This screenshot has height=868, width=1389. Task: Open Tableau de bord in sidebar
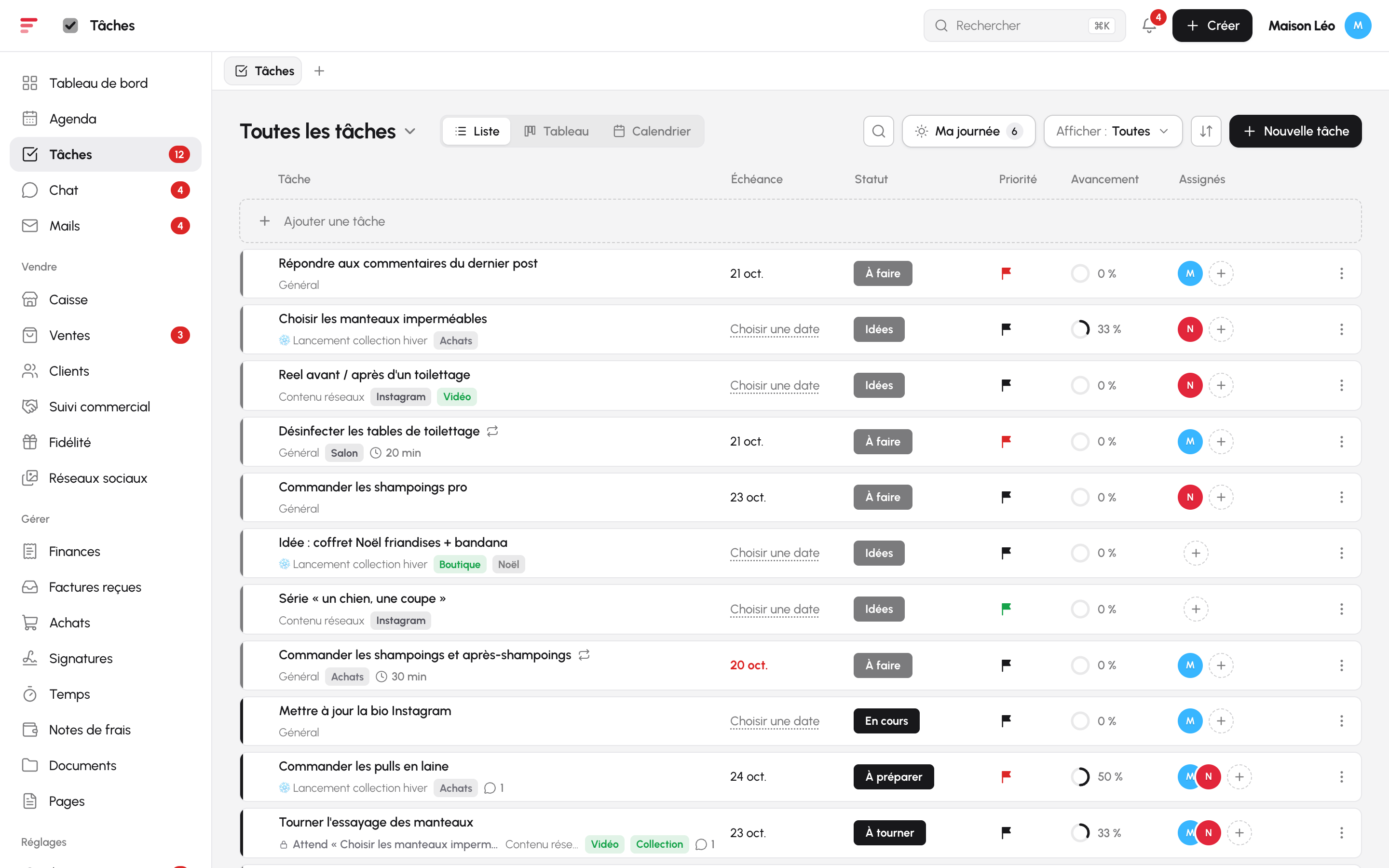pyautogui.click(x=106, y=83)
